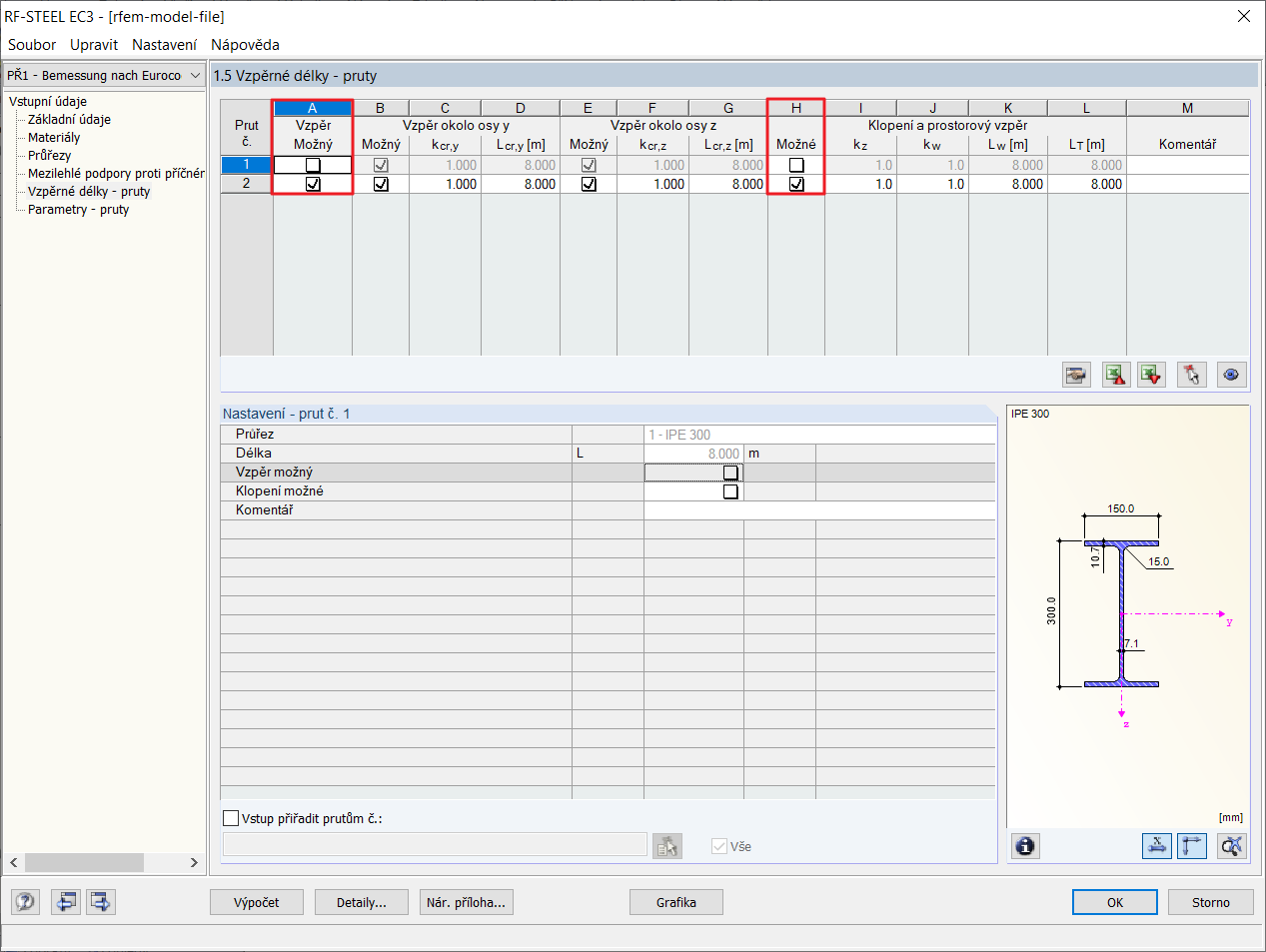This screenshot has height=952, width=1266.
Task: Enable 'Klopení možné' checkbox in settings panel
Action: click(x=730, y=491)
